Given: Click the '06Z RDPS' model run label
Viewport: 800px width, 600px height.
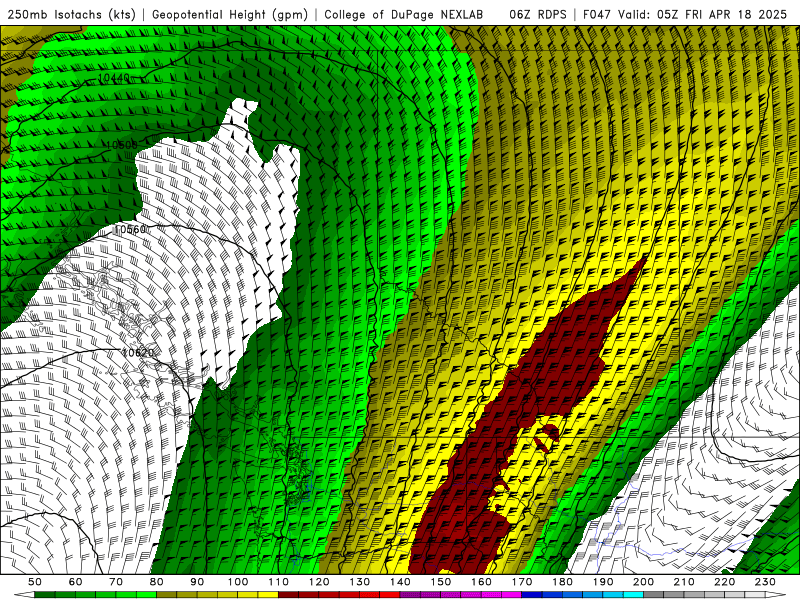Looking at the screenshot, I should [x=538, y=15].
